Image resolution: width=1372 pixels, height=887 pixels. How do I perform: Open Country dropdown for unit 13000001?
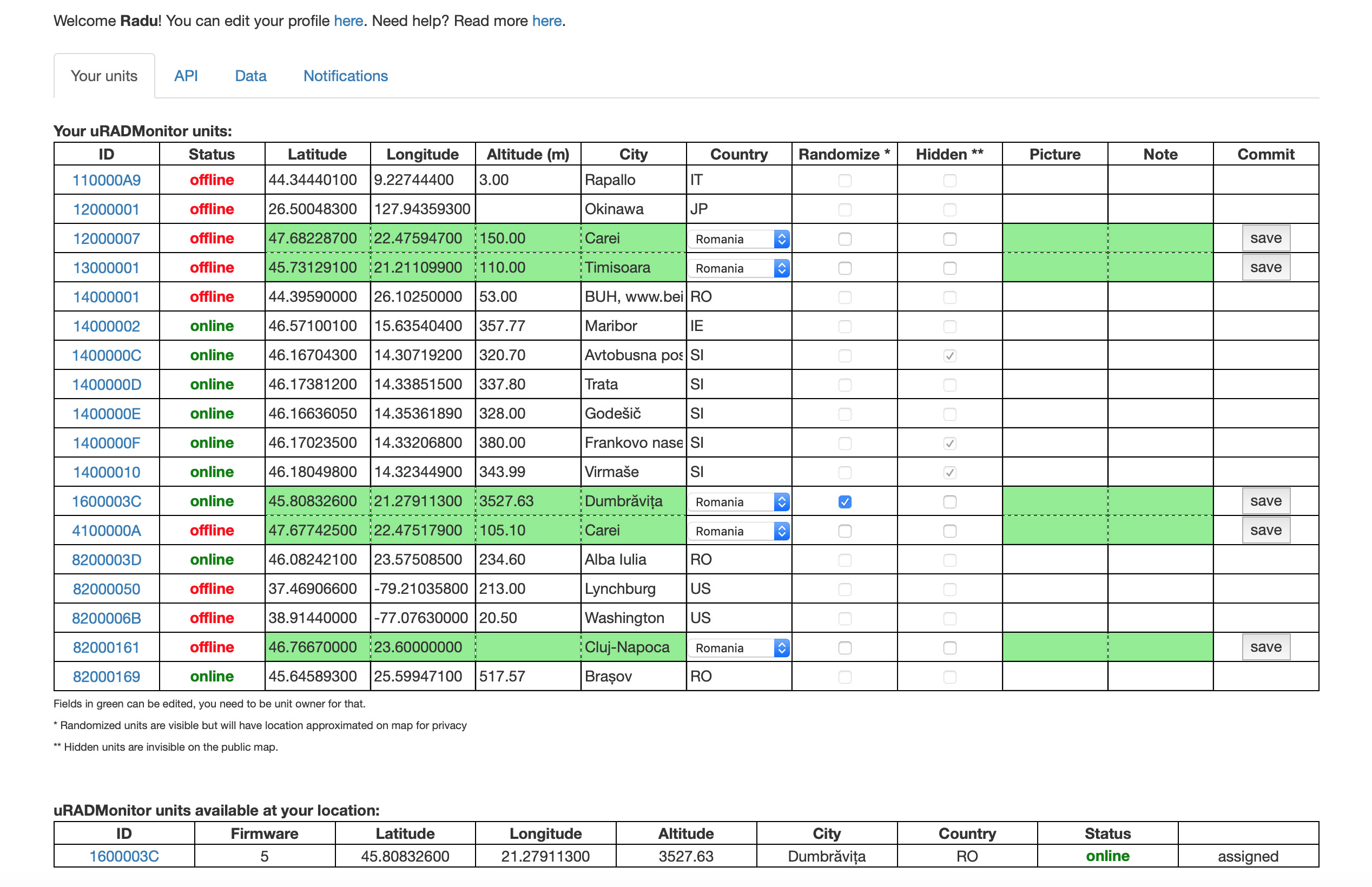click(738, 268)
